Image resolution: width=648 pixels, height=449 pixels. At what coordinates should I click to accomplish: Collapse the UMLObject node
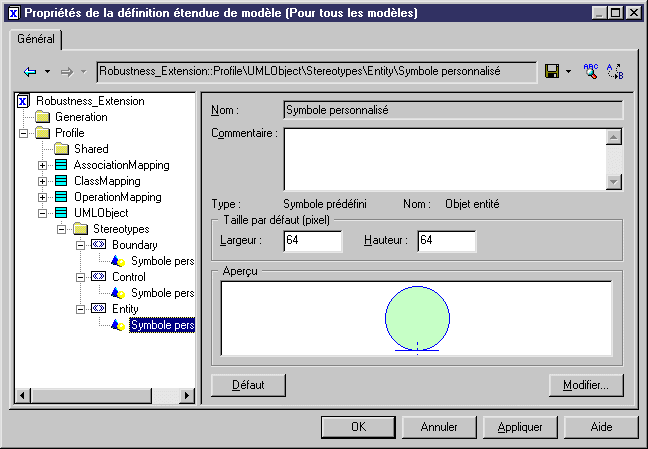click(42, 213)
